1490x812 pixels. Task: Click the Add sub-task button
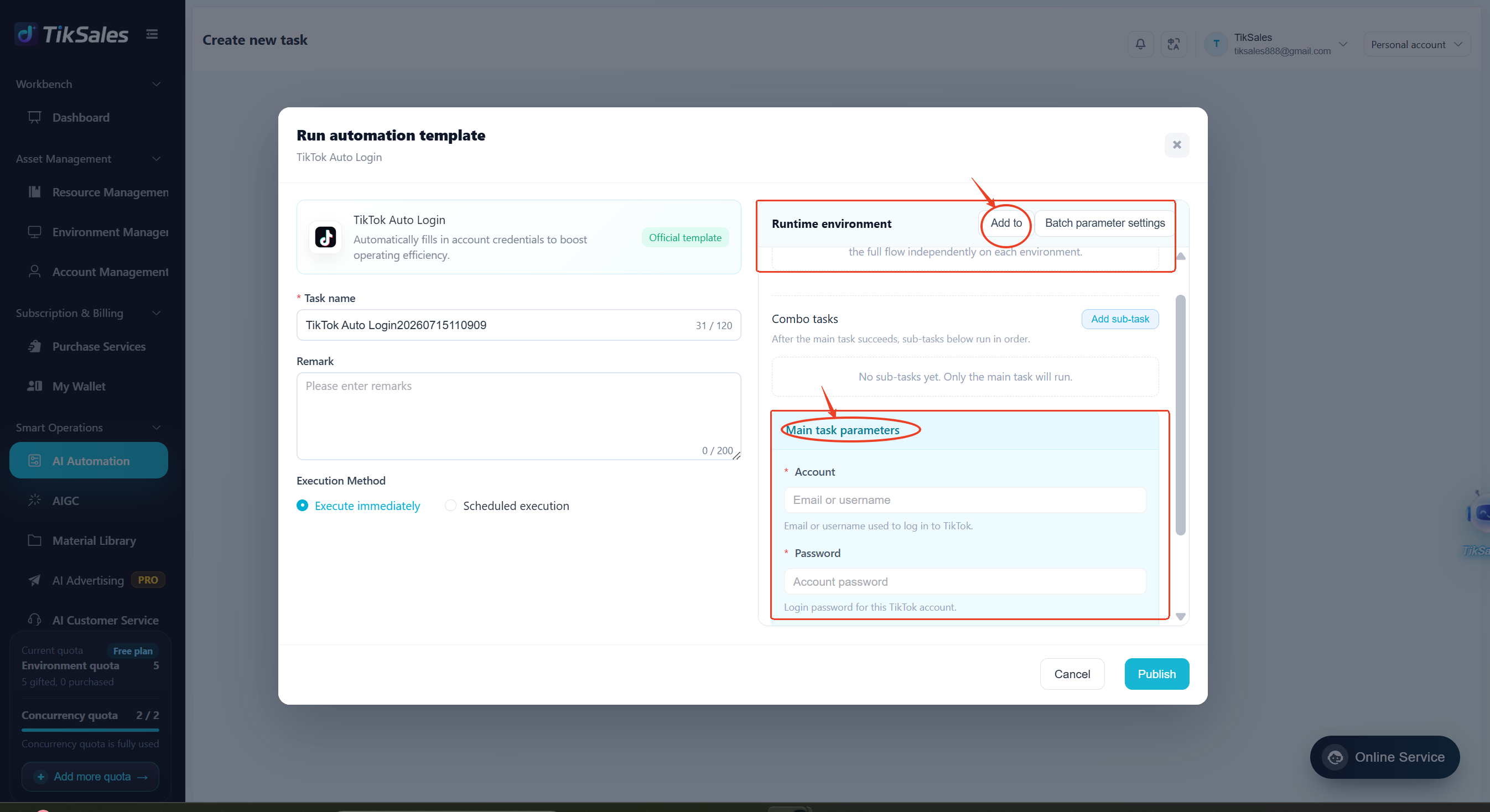click(x=1120, y=319)
